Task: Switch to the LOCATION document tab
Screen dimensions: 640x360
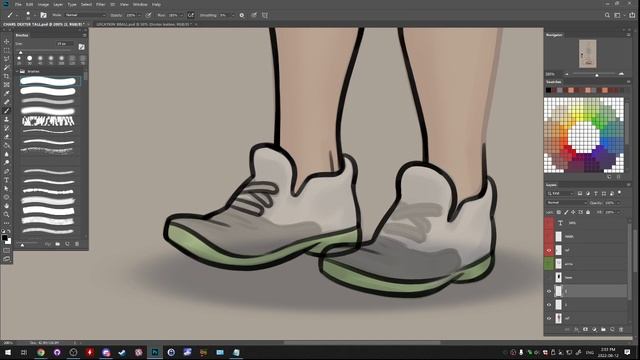Action: [144, 24]
